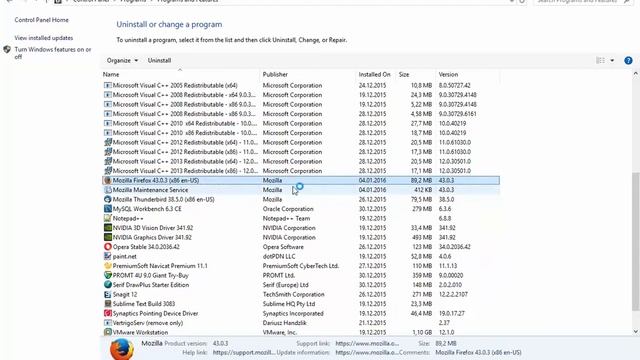Click the shield icon beside Turn Windows features
Screen dimensions: 640x360
point(7,49)
